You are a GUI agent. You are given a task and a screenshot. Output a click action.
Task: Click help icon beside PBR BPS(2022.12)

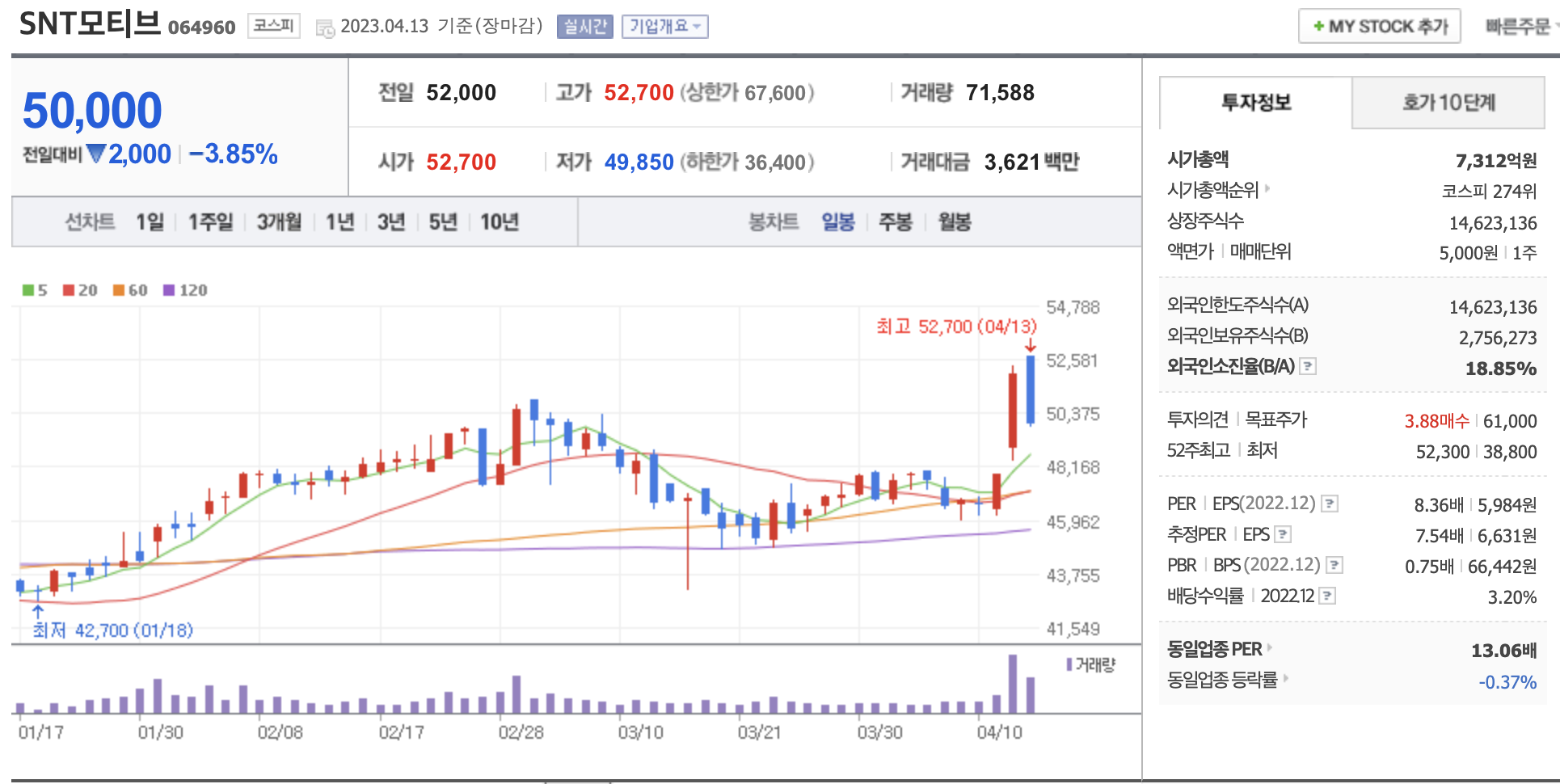click(x=1334, y=566)
